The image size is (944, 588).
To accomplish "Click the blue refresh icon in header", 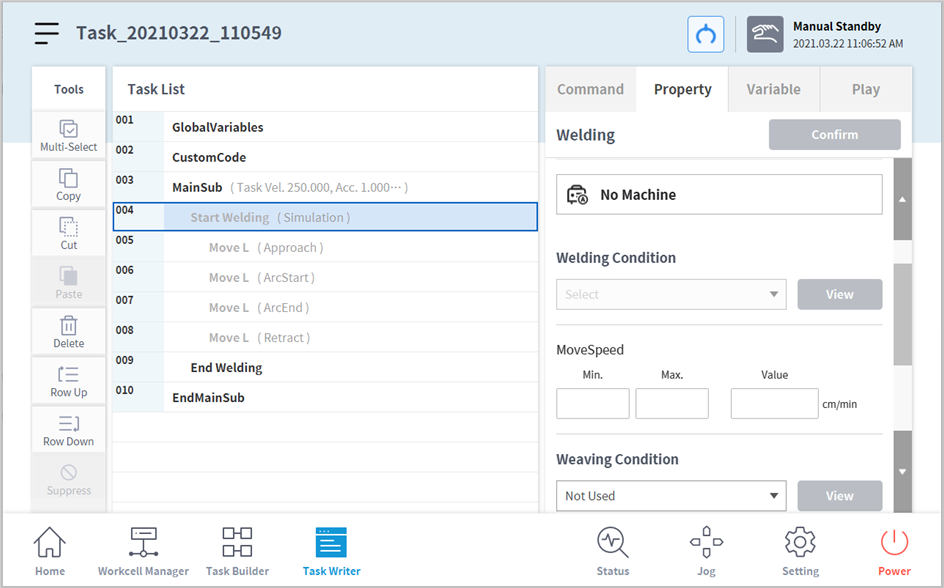I will (706, 34).
